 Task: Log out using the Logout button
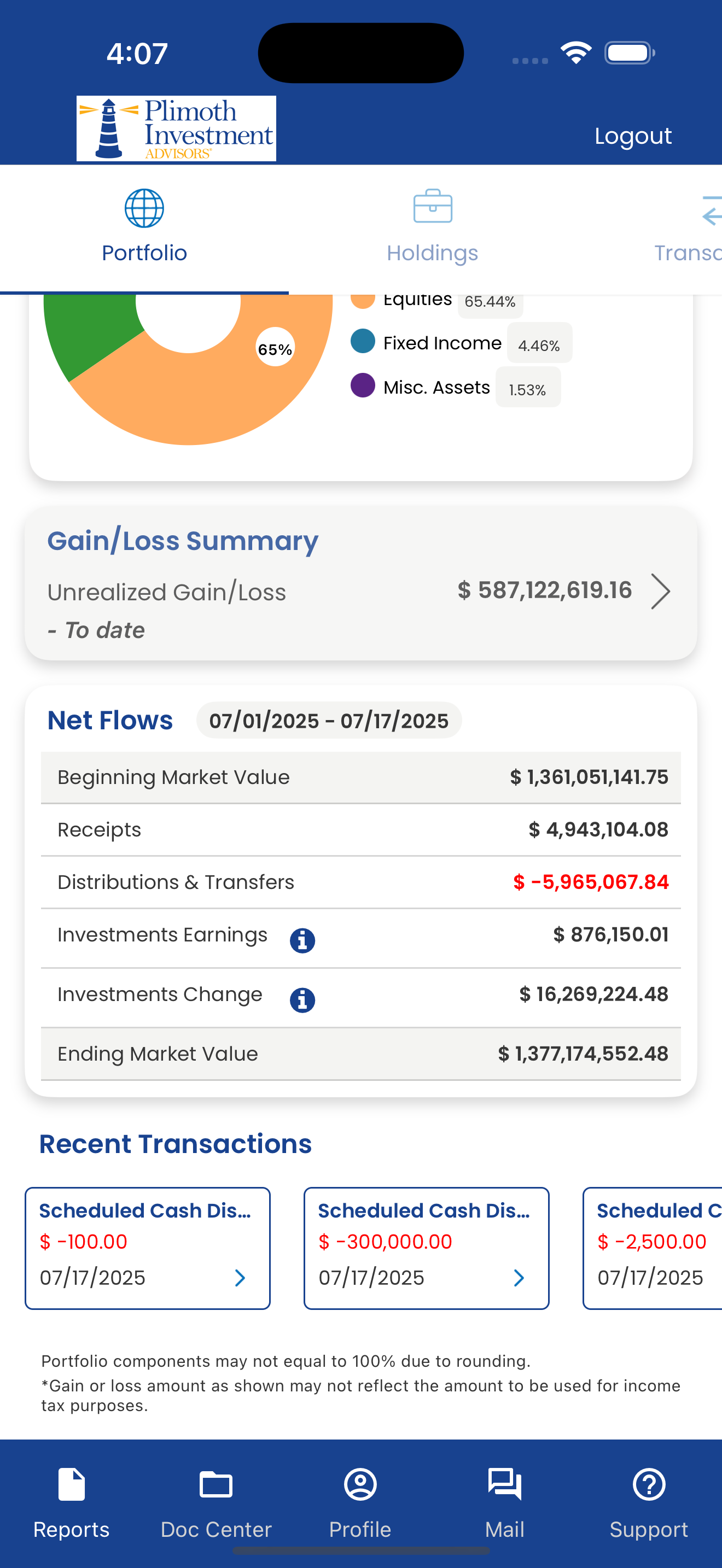[x=633, y=136]
